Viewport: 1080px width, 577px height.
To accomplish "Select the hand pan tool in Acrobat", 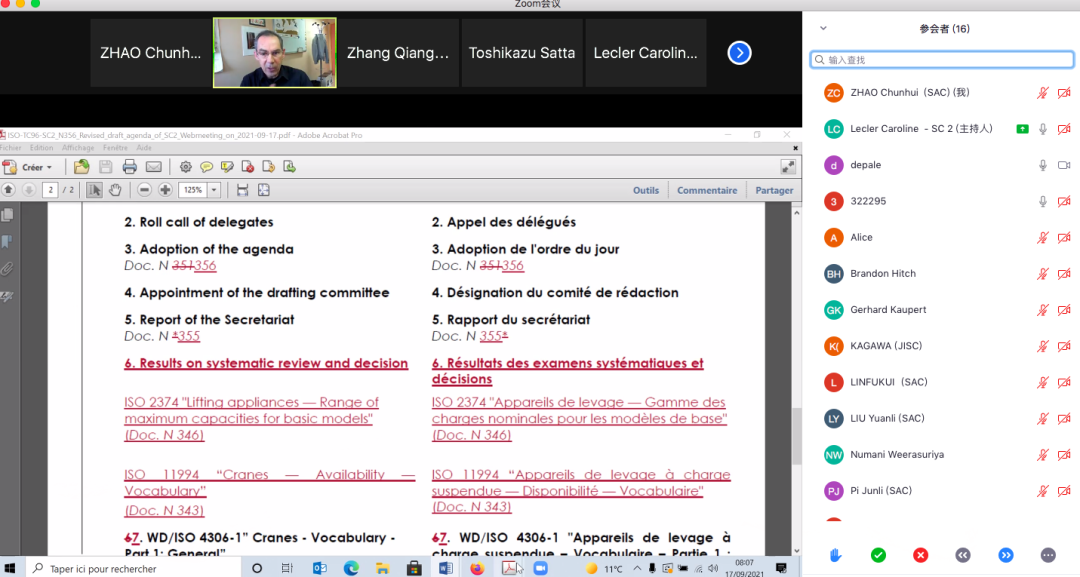I will pos(115,190).
